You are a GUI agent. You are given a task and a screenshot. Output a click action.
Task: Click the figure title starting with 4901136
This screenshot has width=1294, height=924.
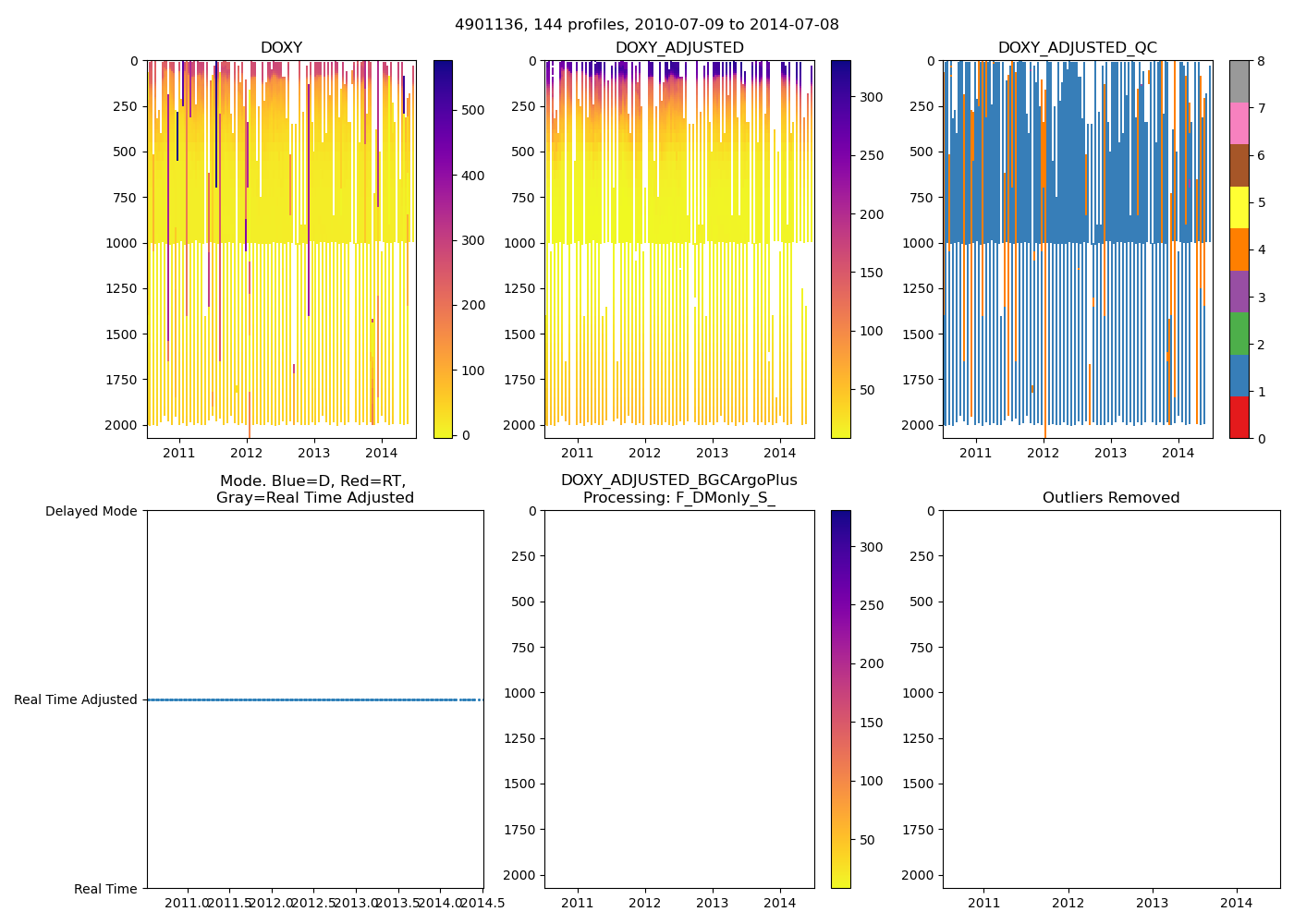coord(647,25)
